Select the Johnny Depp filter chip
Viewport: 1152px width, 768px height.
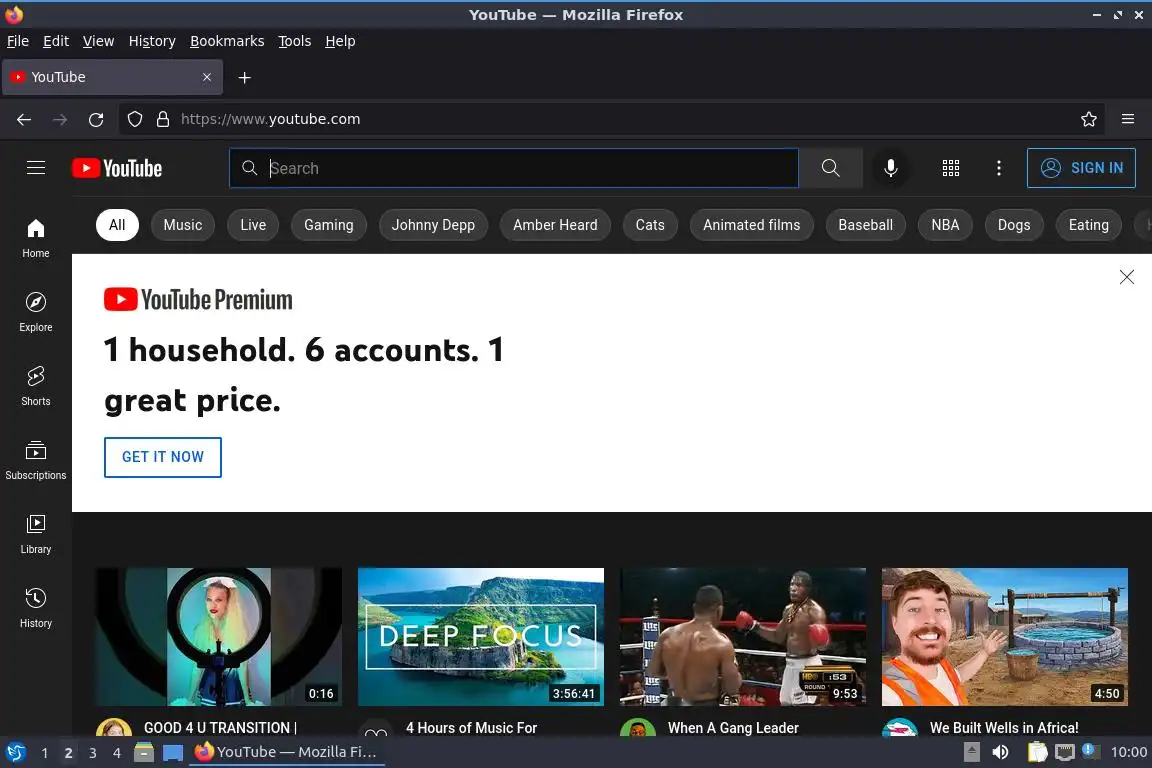tap(433, 225)
